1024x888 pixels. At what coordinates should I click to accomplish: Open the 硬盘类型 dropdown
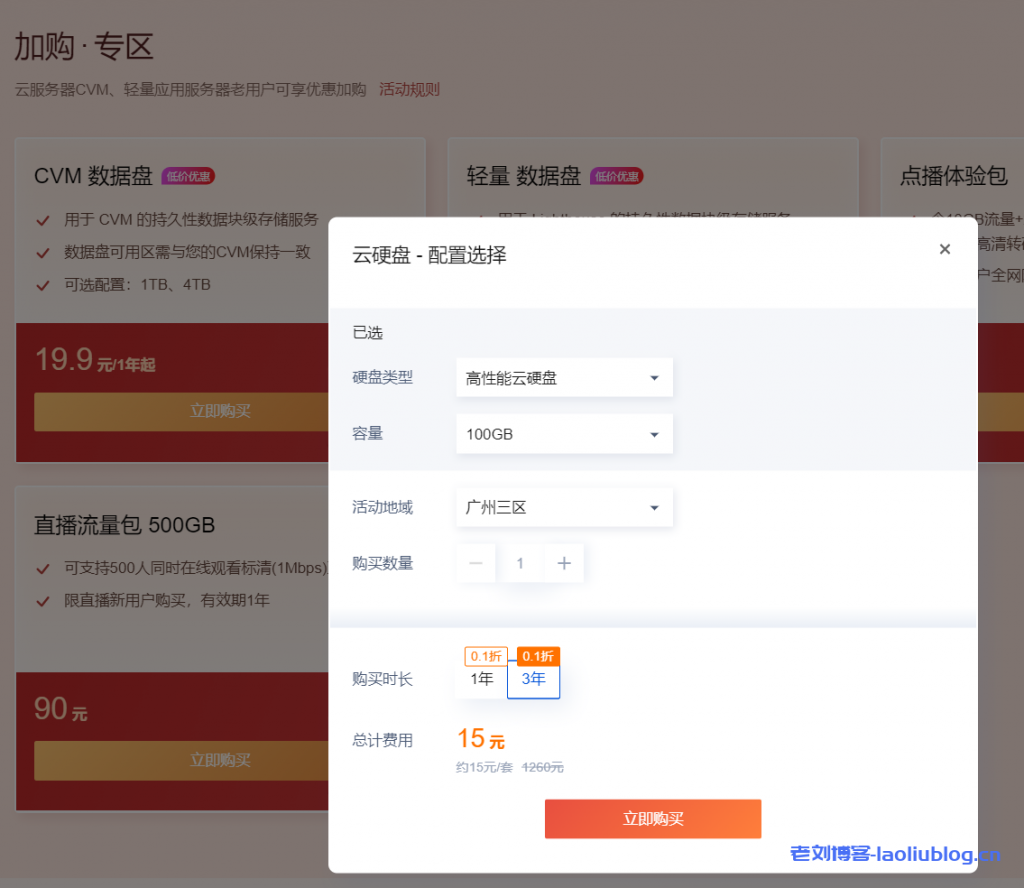pos(564,378)
